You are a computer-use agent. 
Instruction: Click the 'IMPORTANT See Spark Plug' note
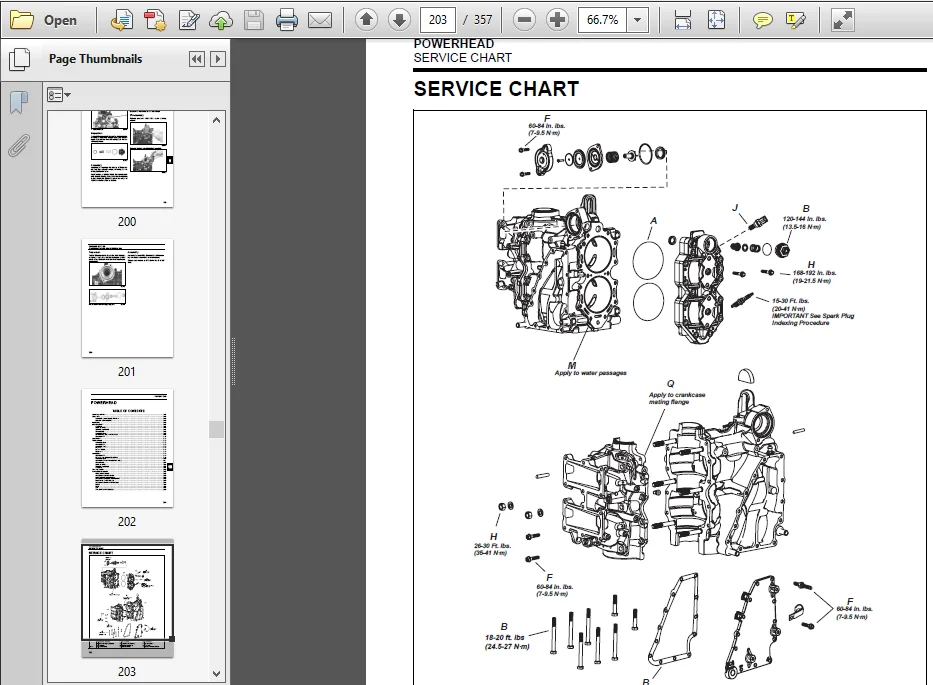coord(813,316)
